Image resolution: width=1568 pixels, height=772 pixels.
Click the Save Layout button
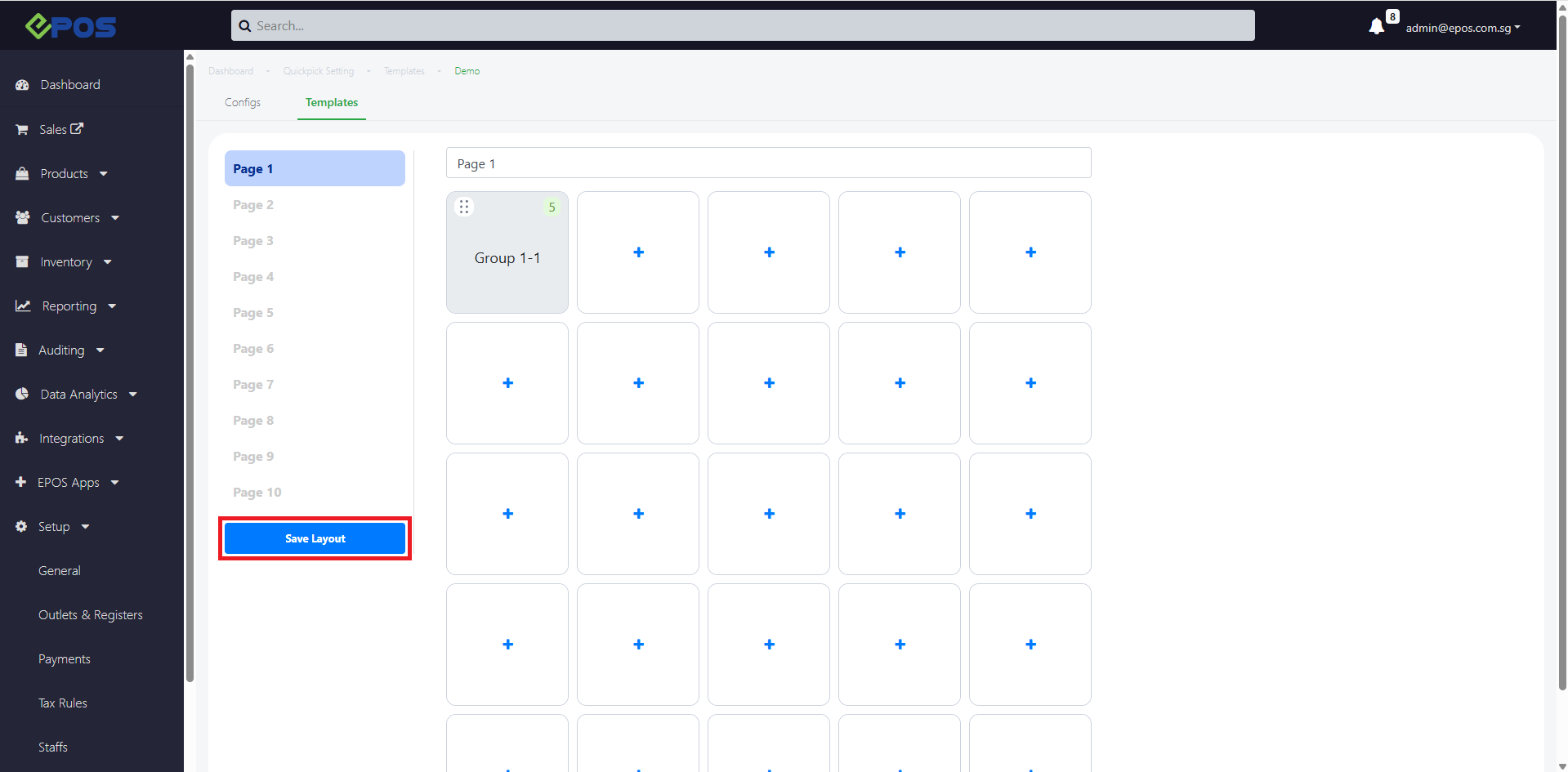pyautogui.click(x=315, y=538)
